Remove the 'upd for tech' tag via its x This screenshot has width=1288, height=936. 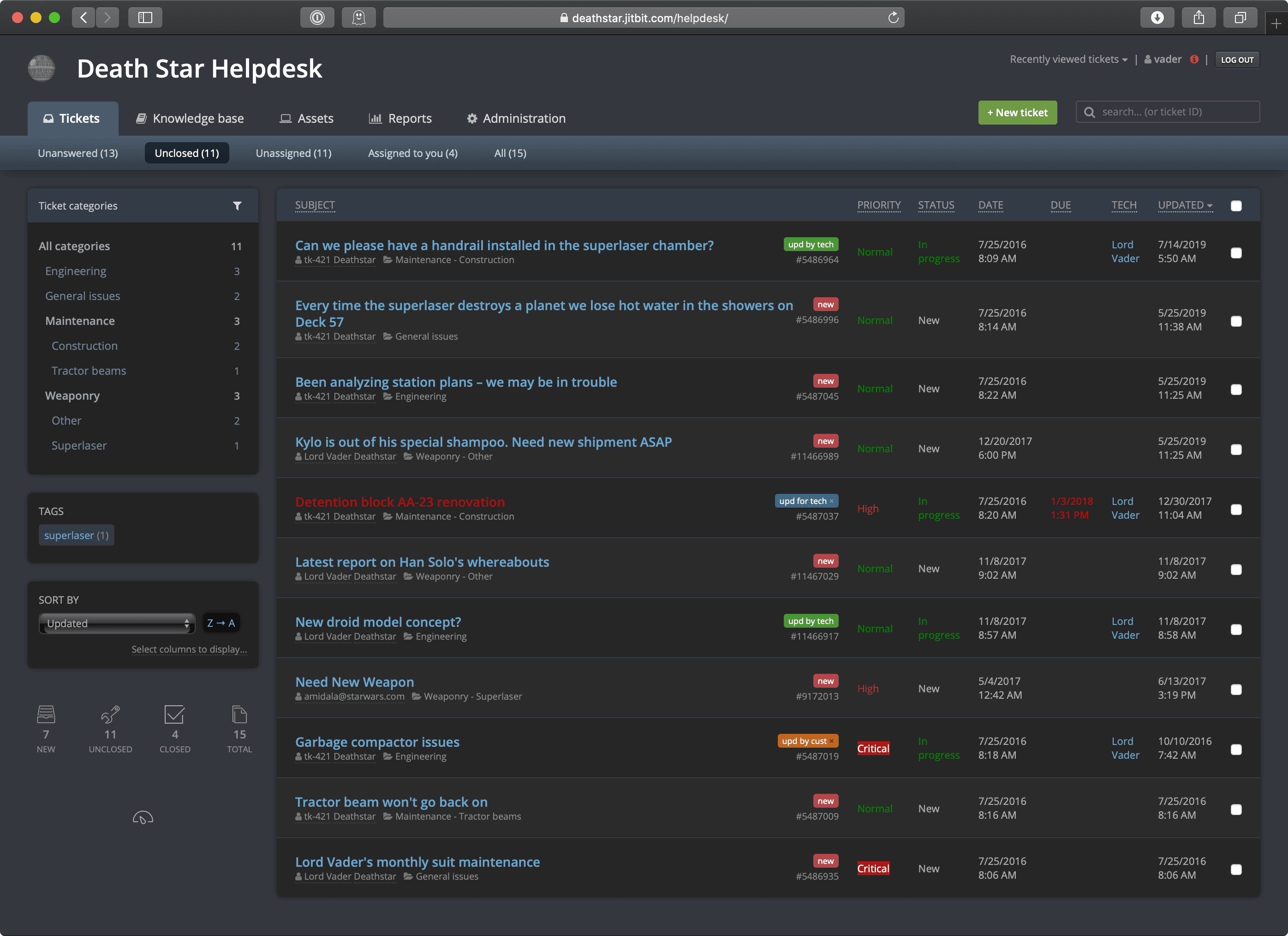(831, 501)
